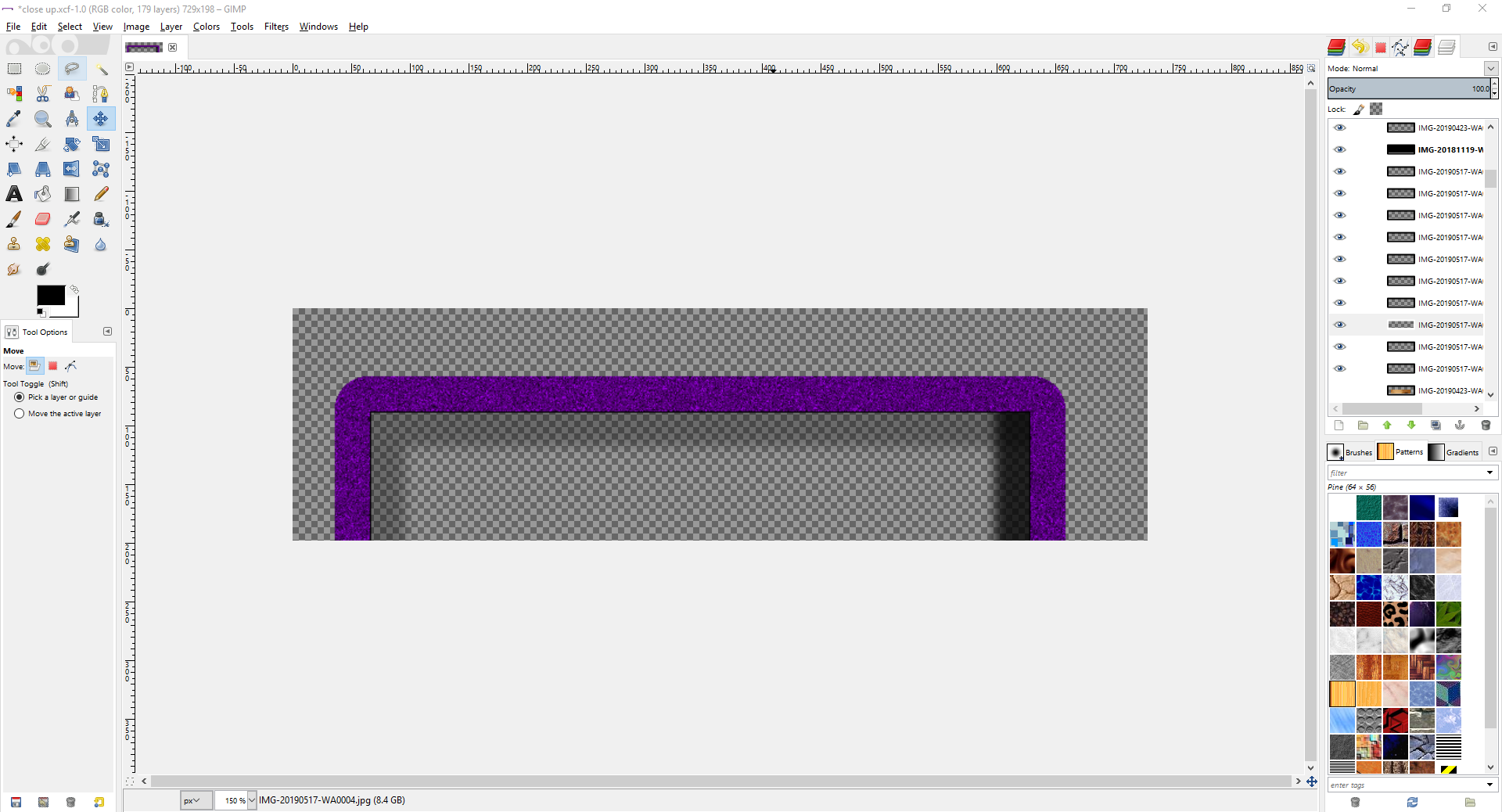
Task: Activate the Scissors Select tool
Action: tap(43, 94)
